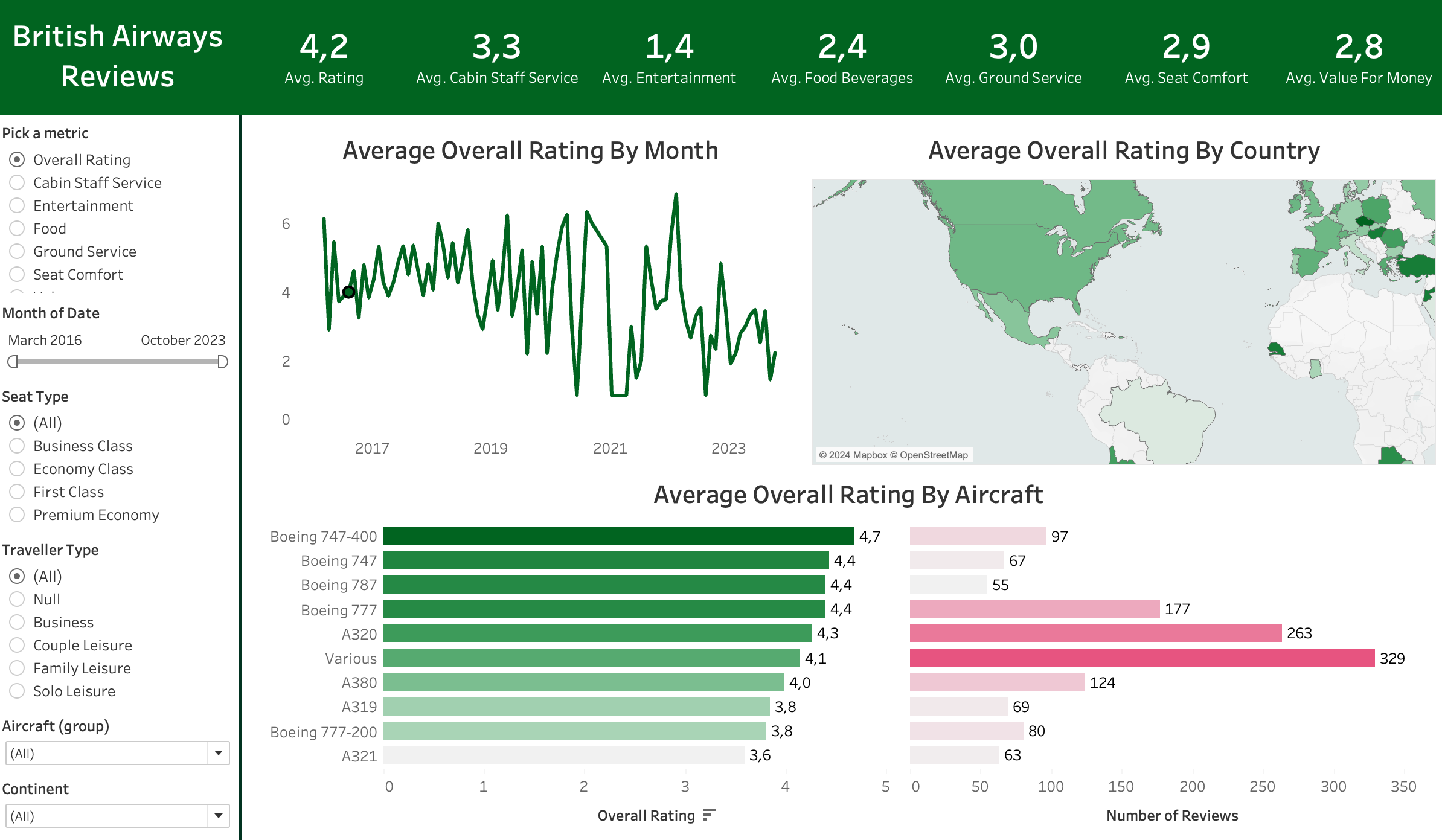
Task: Choose Couple Leisure traveller type
Action: pyautogui.click(x=17, y=645)
